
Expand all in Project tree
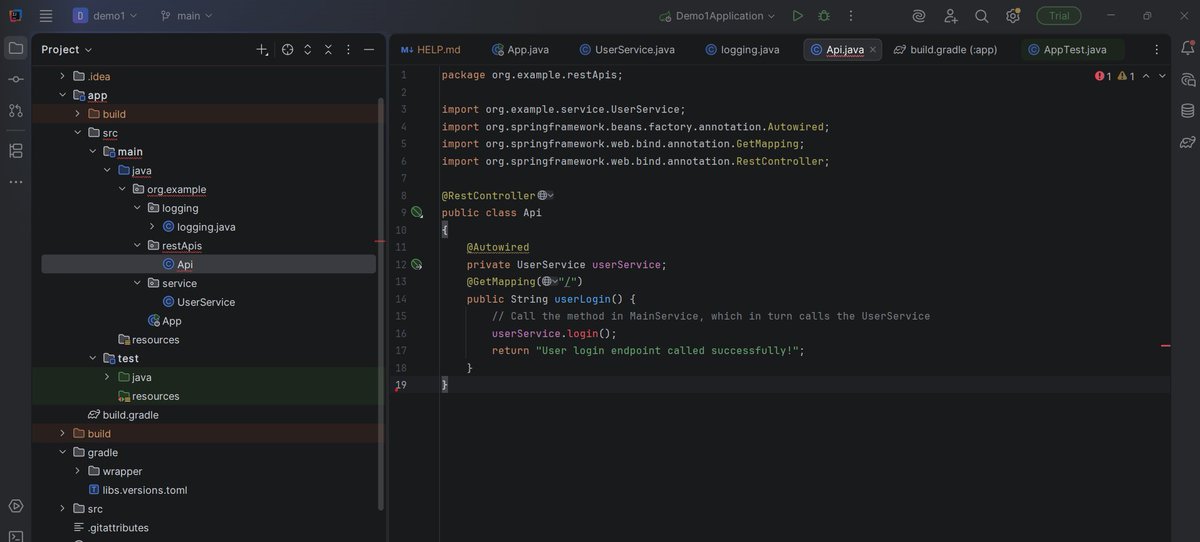pyautogui.click(x=308, y=49)
